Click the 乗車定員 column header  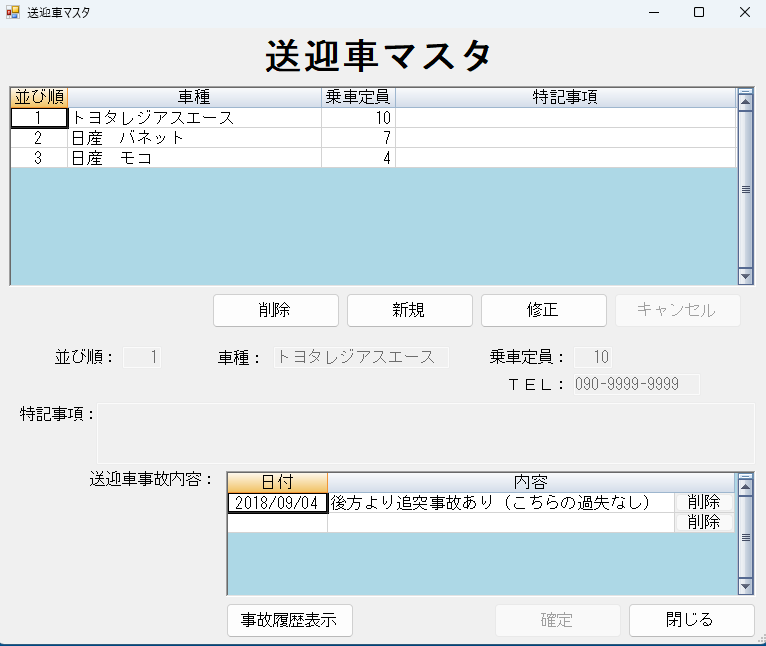(x=358, y=97)
